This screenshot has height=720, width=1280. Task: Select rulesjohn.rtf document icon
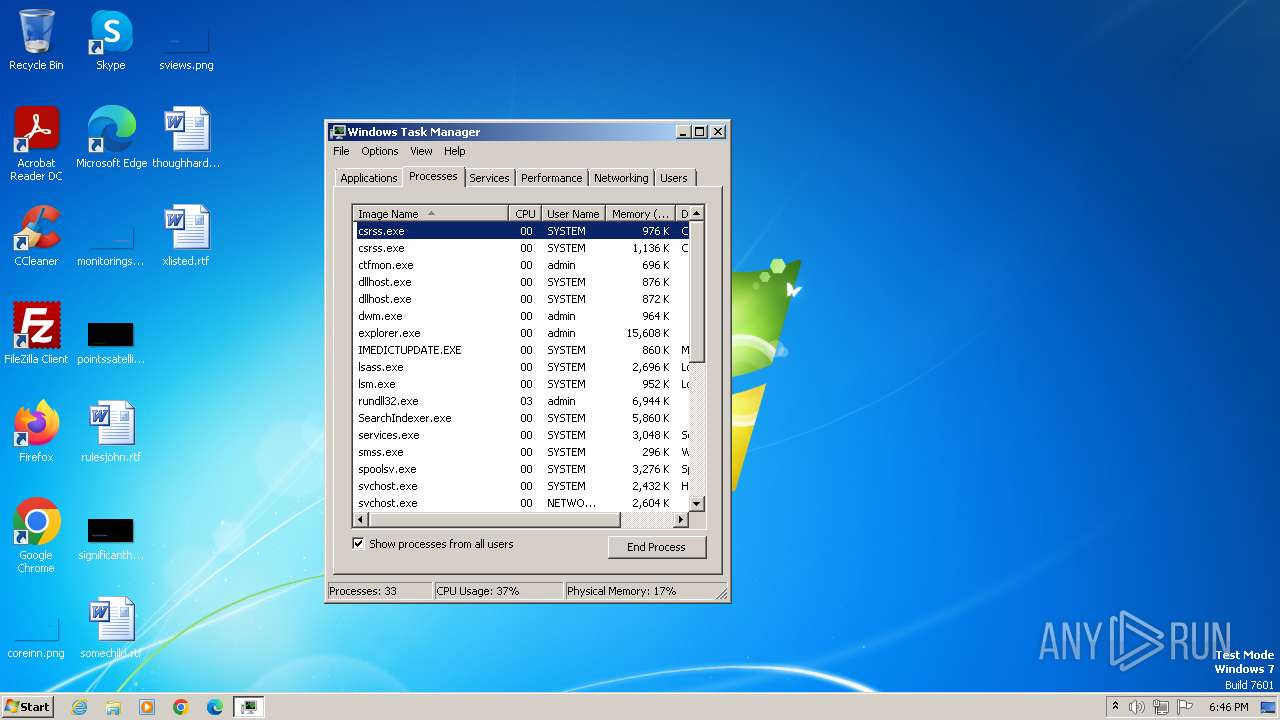111,432
